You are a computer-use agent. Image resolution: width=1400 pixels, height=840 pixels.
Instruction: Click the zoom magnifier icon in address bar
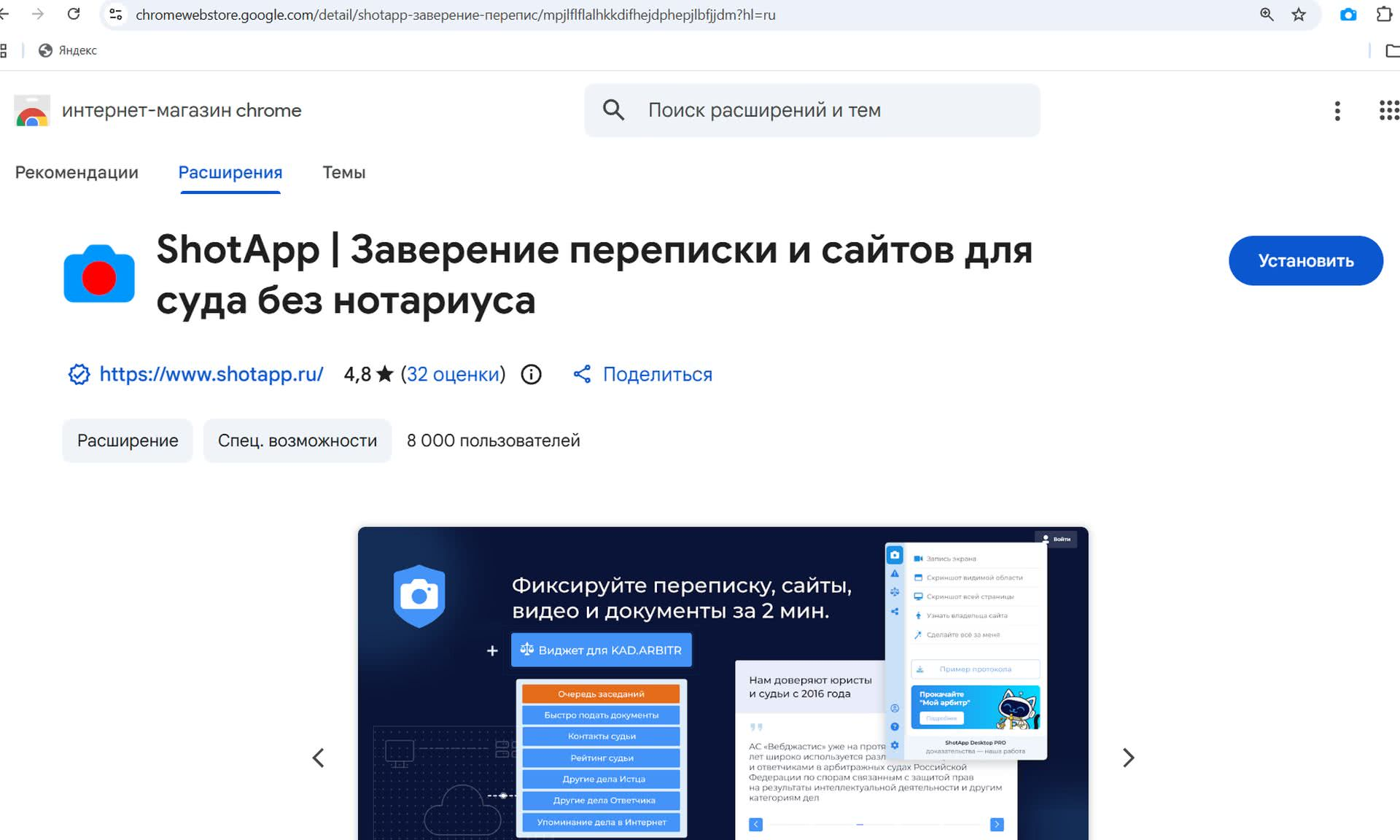coord(1267,14)
